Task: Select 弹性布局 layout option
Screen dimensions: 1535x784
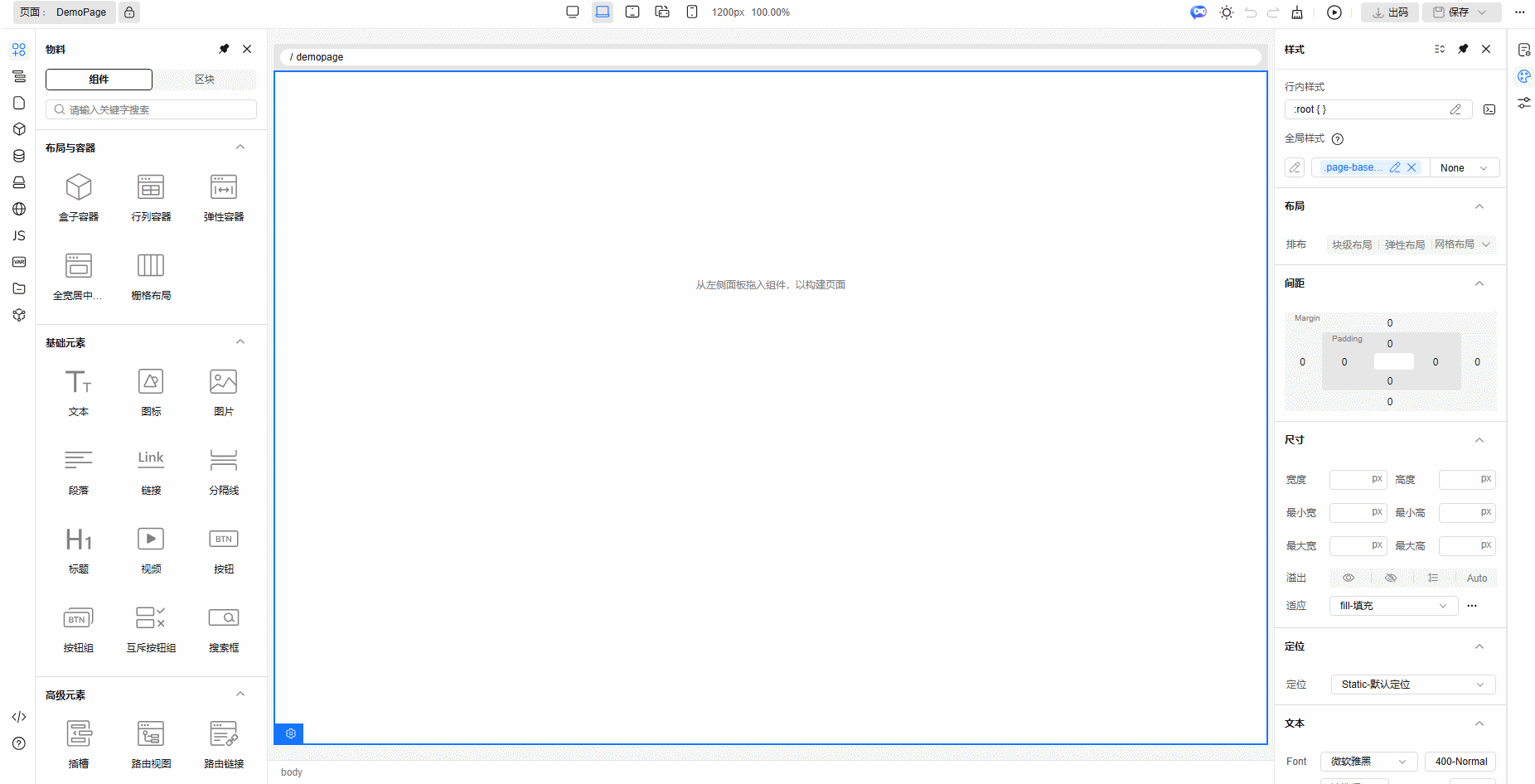Action: pos(1404,244)
